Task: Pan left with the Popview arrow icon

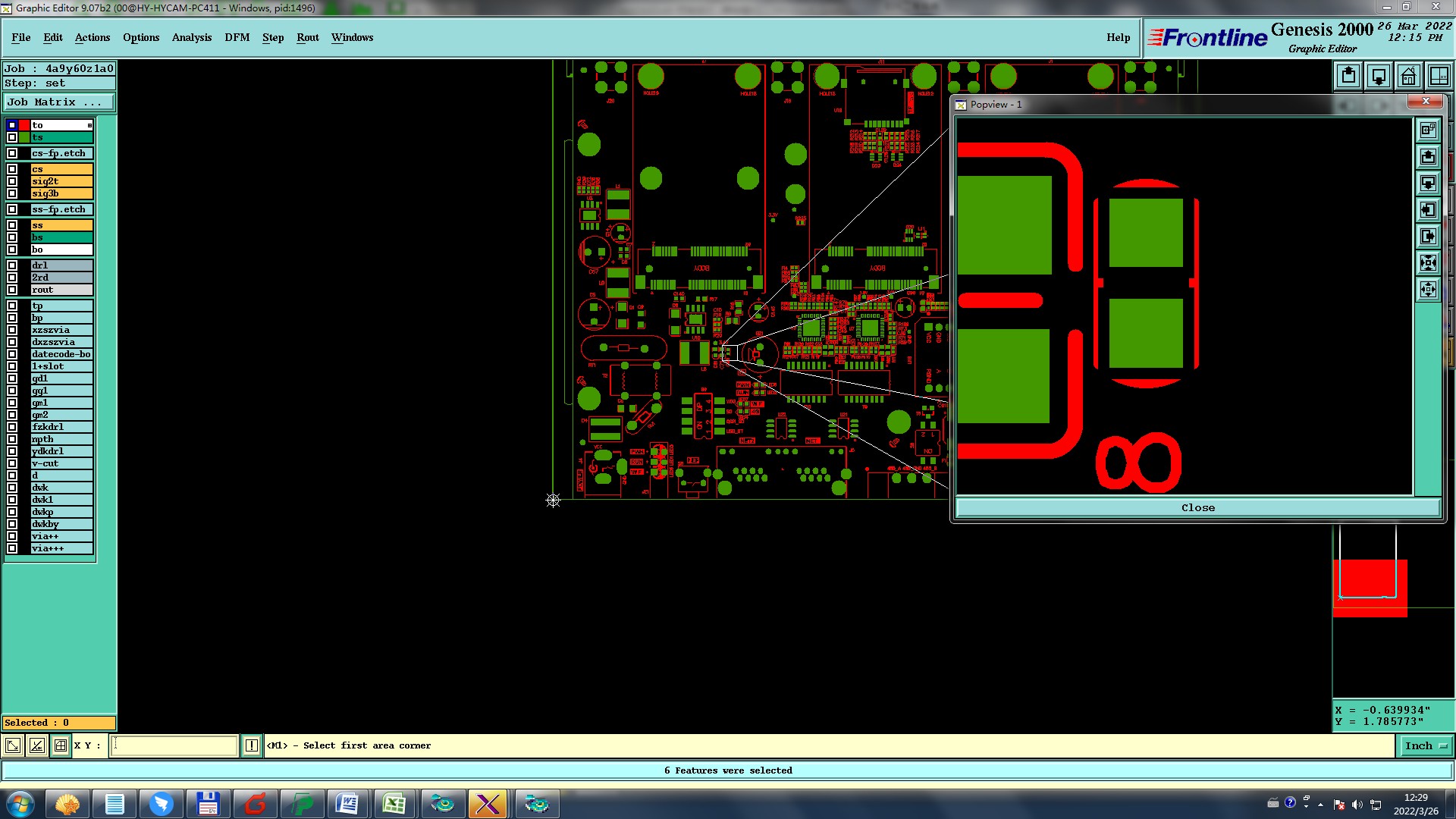Action: (x=1428, y=210)
